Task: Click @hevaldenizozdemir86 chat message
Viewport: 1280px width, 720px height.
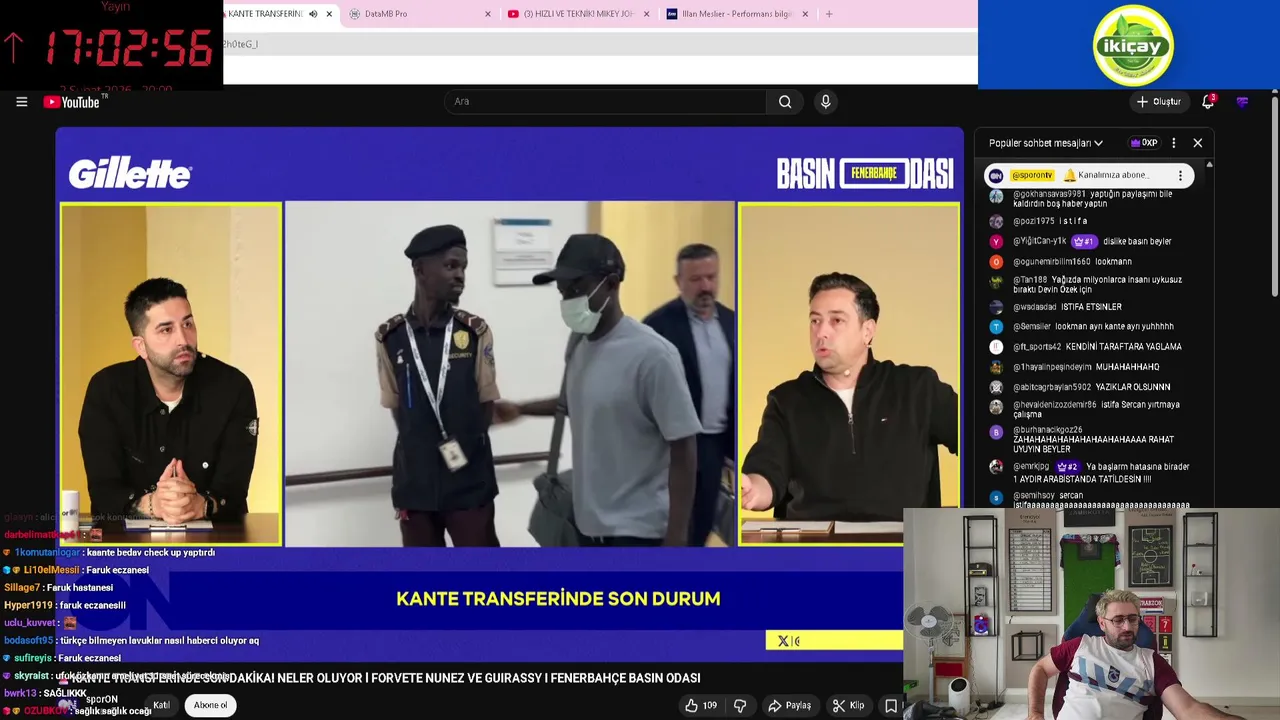Action: coord(1085,409)
